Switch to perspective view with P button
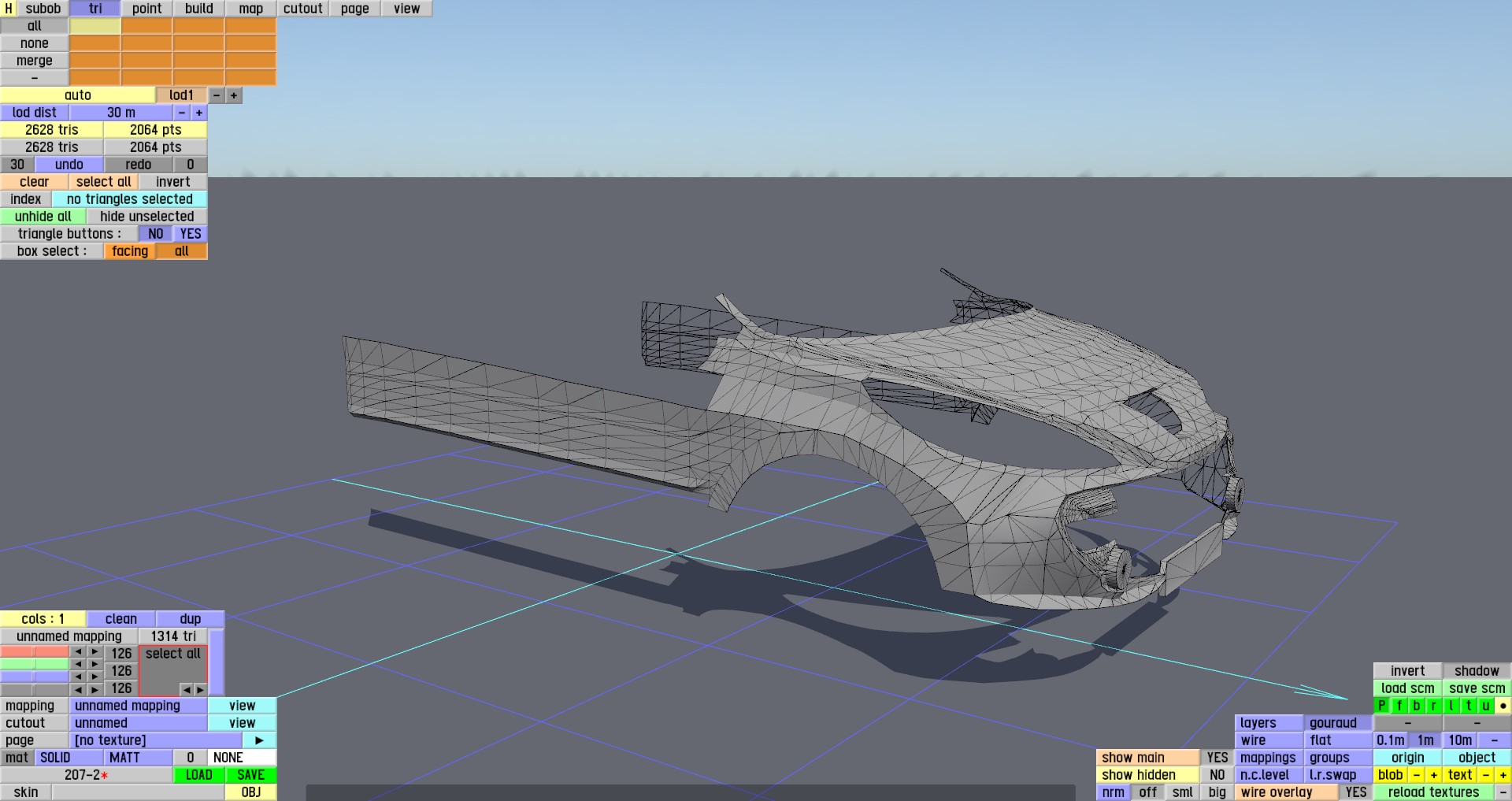Image resolution: width=1512 pixels, height=801 pixels. (x=1382, y=706)
